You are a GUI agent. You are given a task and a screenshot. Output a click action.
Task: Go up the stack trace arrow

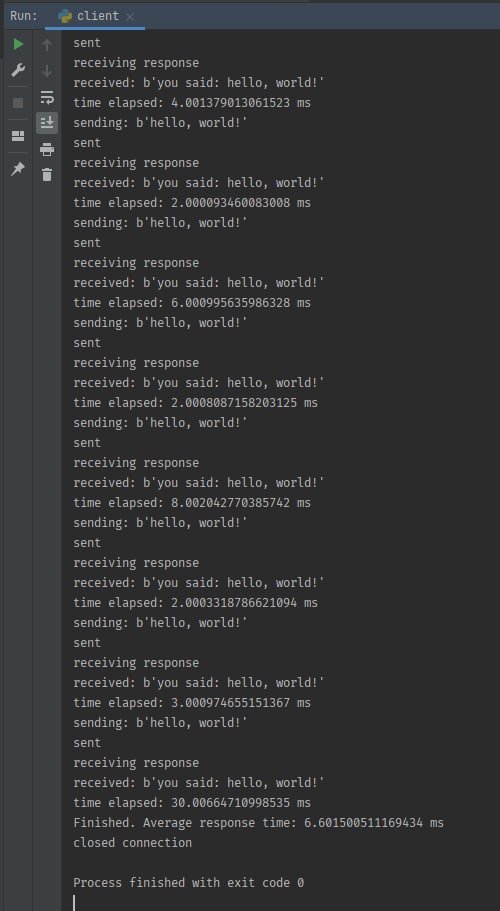47,44
